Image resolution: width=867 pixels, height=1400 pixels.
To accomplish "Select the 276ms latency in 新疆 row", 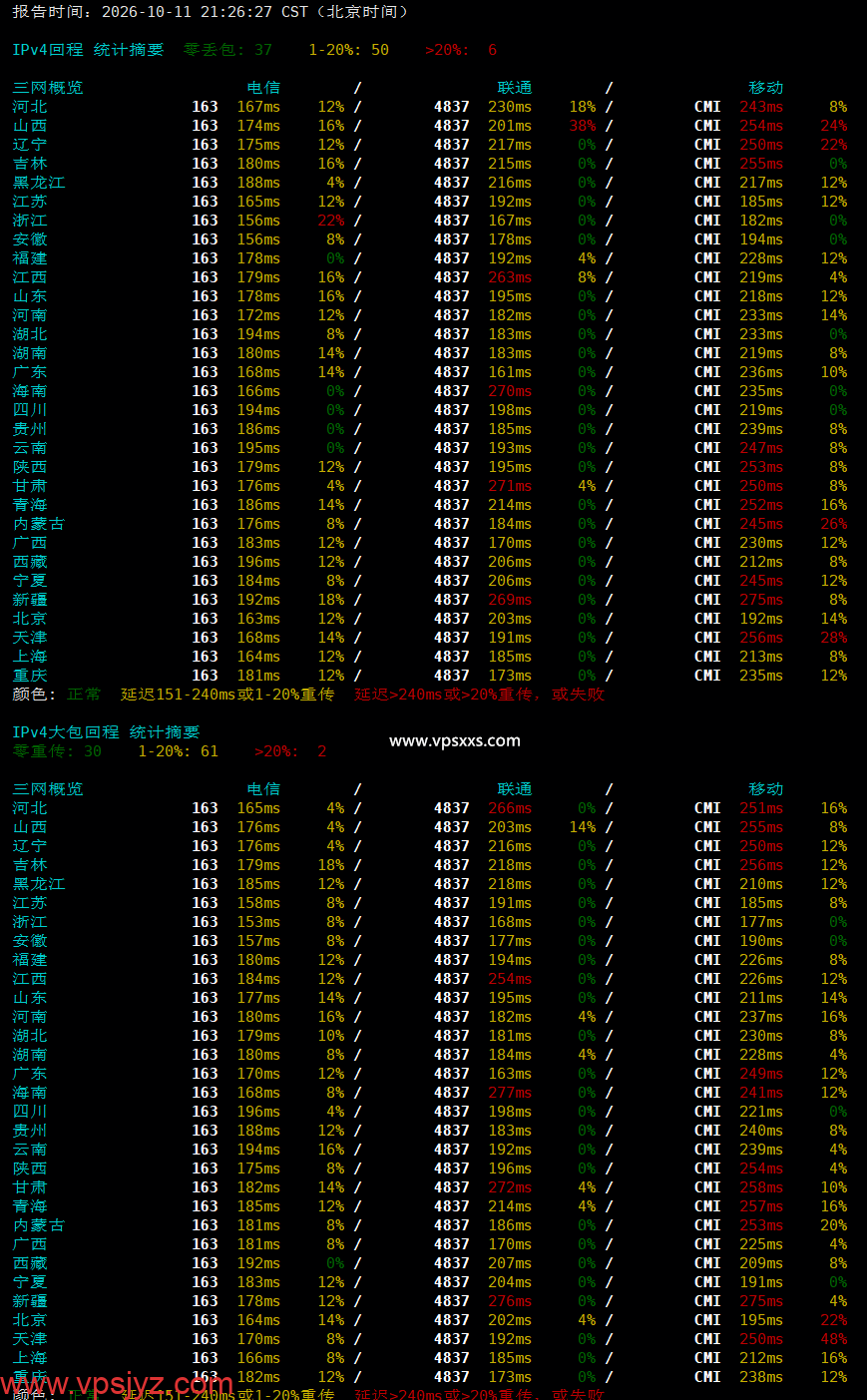I will [510, 1301].
